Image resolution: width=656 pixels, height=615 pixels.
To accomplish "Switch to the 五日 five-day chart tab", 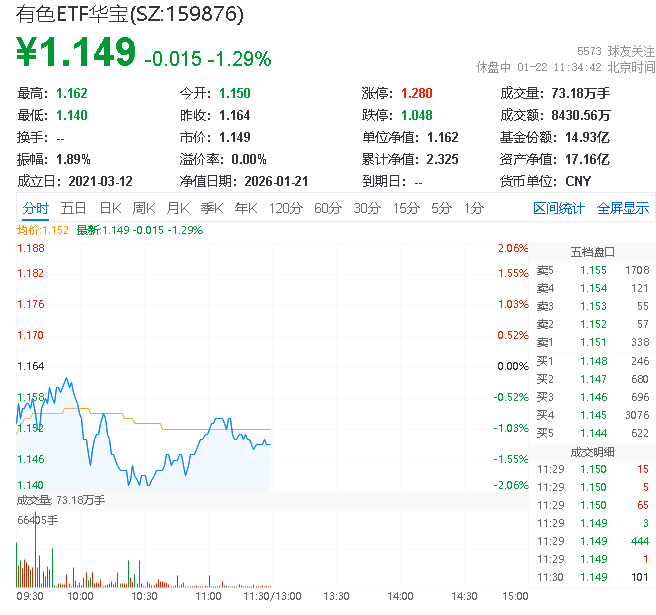I will [73, 208].
